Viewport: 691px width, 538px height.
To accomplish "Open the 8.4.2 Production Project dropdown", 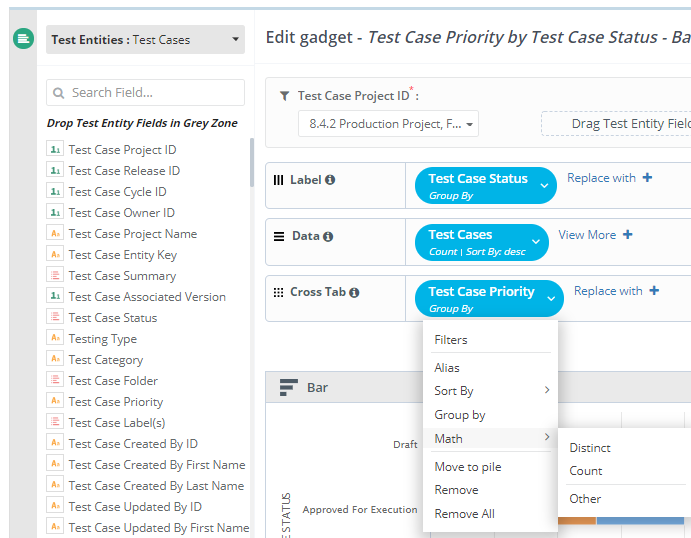I will tap(389, 125).
